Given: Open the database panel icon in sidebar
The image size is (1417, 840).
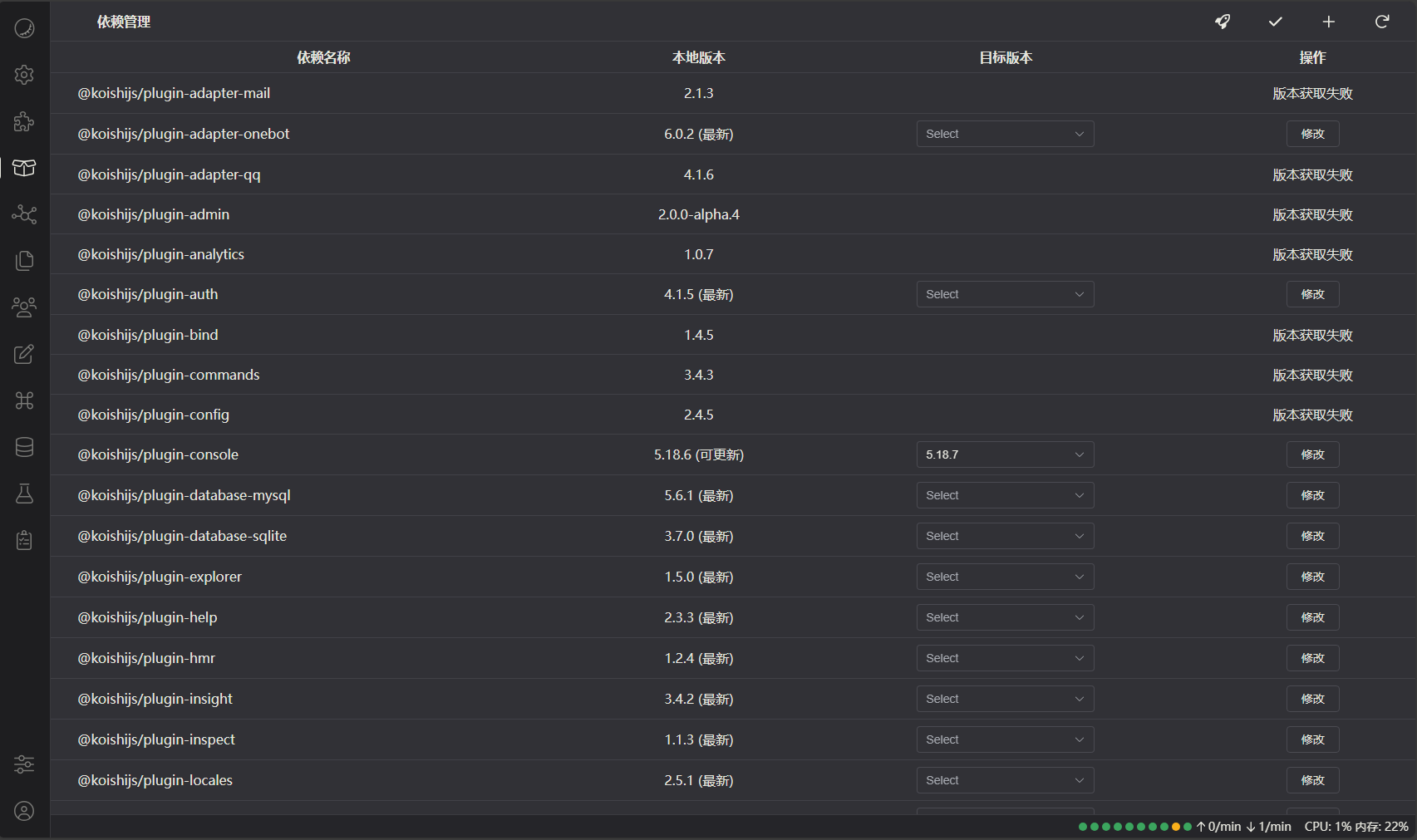Looking at the screenshot, I should pyautogui.click(x=24, y=447).
